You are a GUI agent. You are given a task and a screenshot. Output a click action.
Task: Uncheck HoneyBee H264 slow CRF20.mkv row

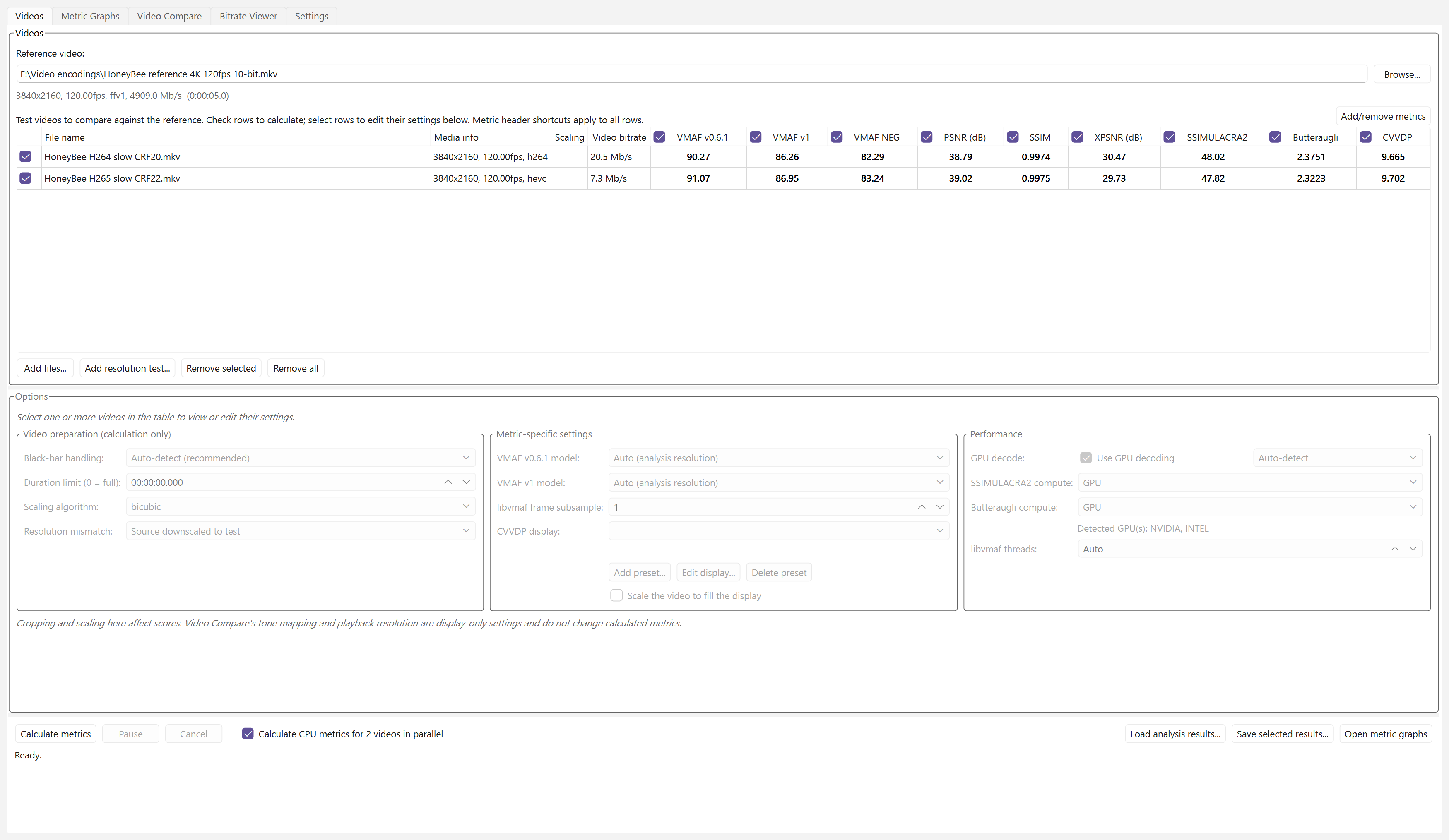click(25, 156)
